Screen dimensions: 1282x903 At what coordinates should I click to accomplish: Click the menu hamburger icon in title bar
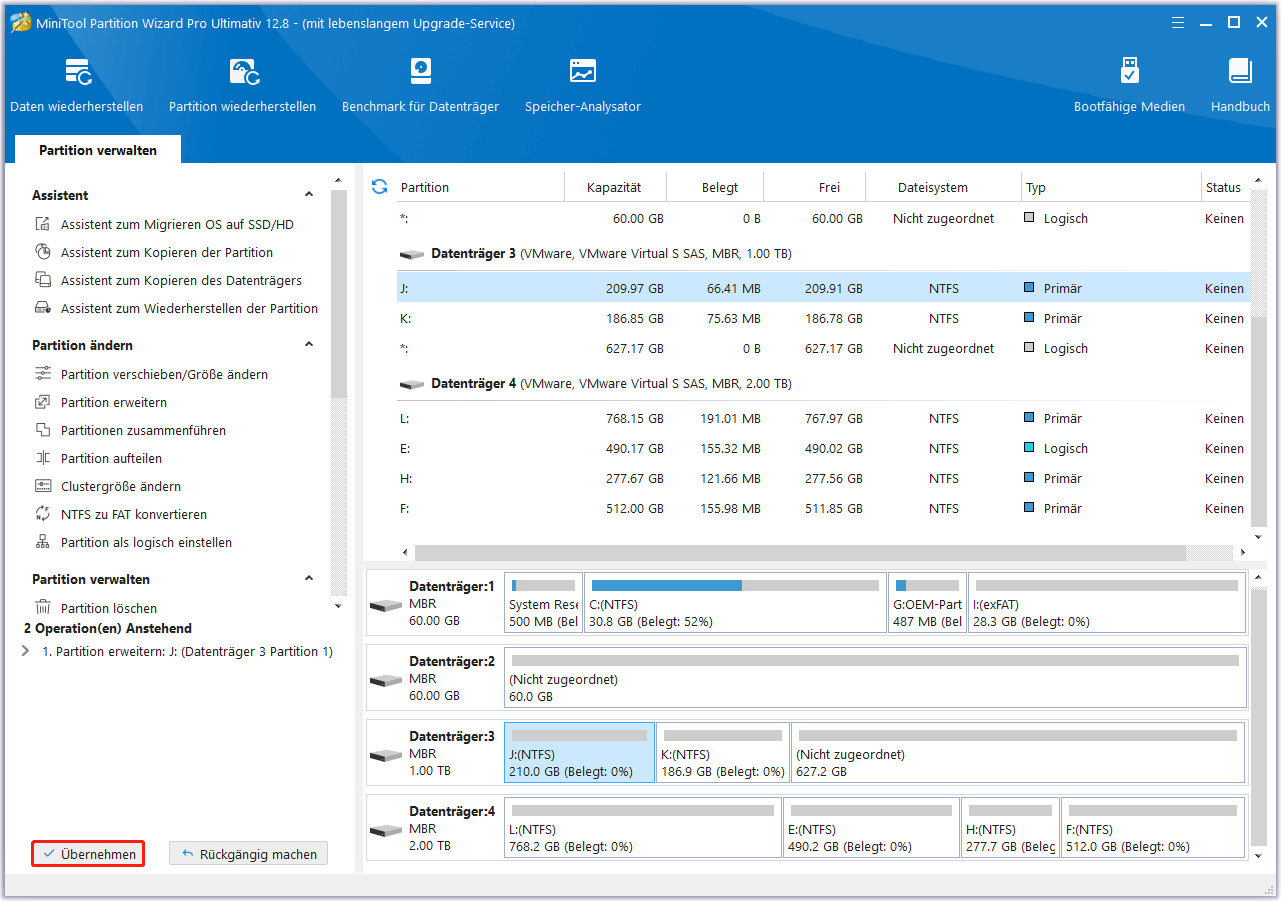pyautogui.click(x=1178, y=22)
